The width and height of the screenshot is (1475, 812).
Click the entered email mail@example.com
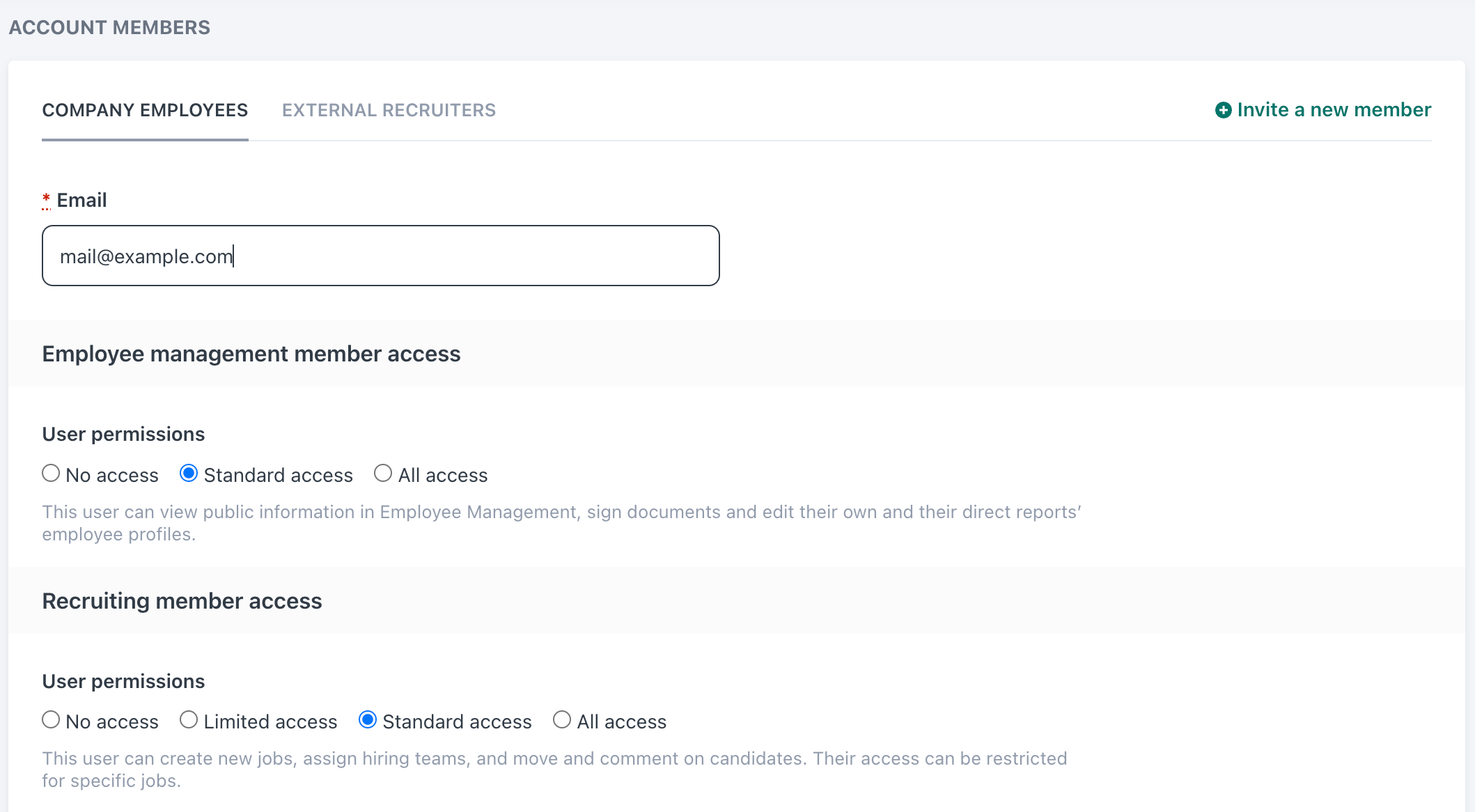[x=146, y=256]
